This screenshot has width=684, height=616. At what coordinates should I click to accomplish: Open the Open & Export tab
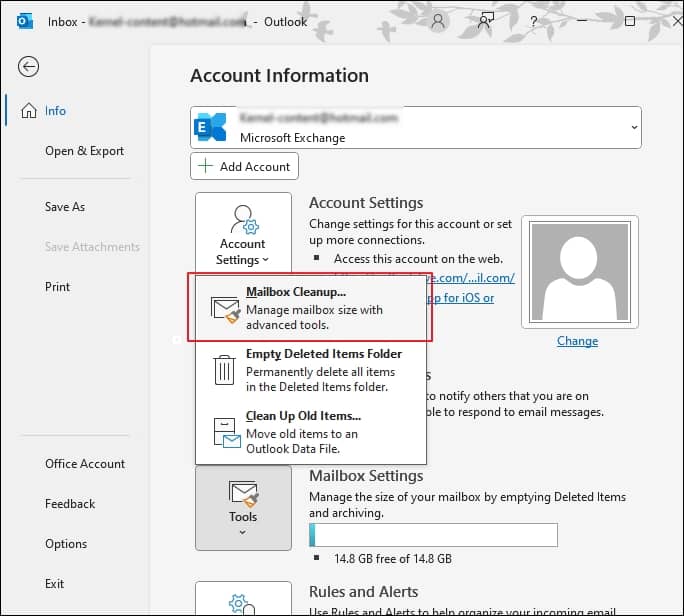point(84,151)
